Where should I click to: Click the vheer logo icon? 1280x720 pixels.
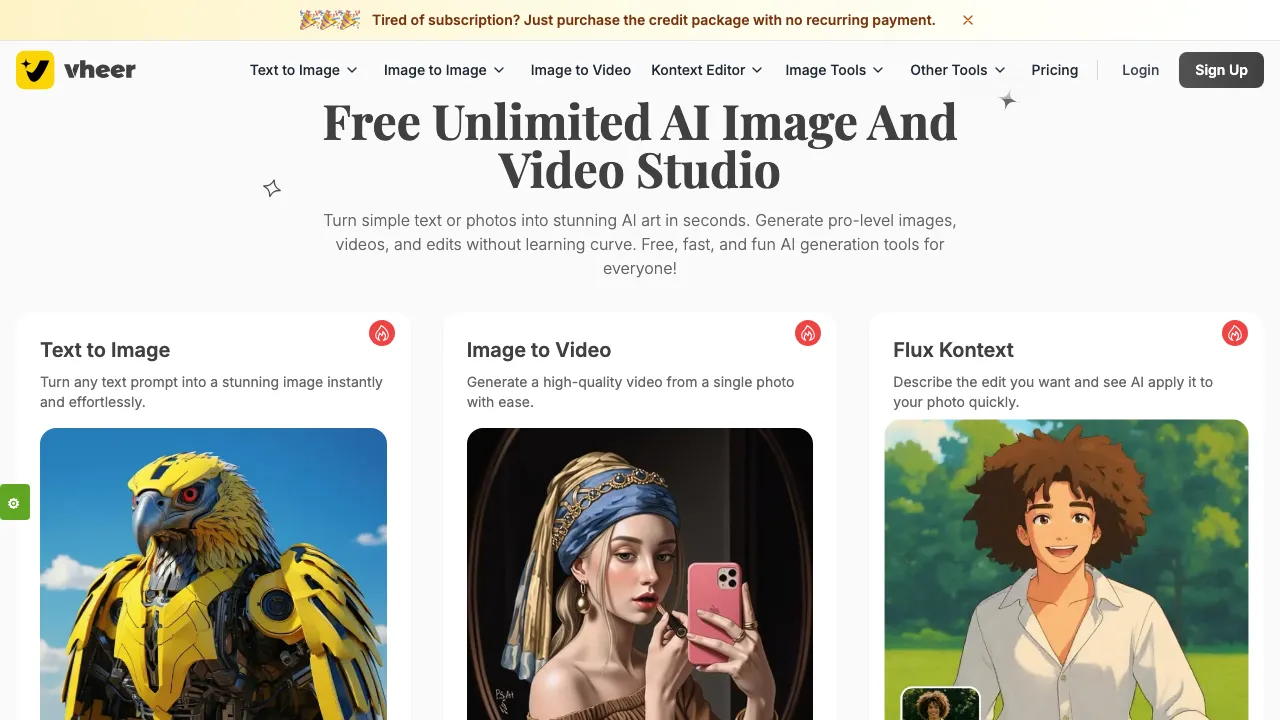pos(35,70)
